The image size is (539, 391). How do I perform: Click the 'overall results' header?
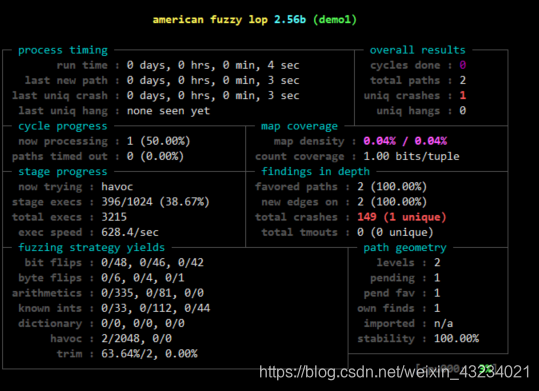418,50
